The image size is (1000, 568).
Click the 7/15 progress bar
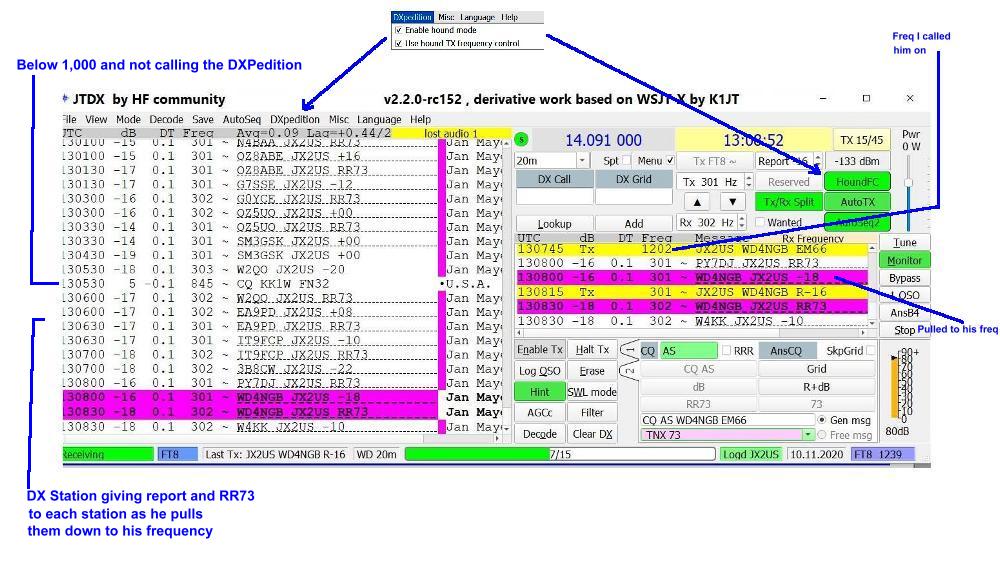[x=560, y=455]
